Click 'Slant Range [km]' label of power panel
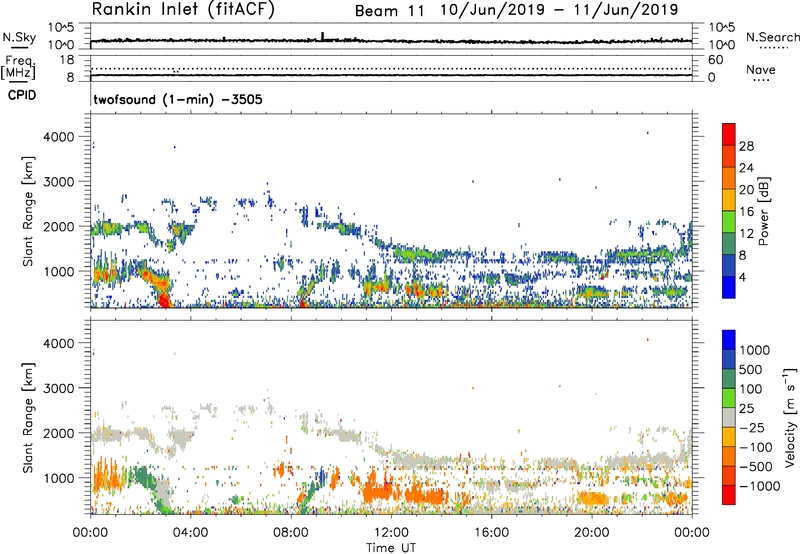The width and height of the screenshot is (800, 554). [x=27, y=211]
